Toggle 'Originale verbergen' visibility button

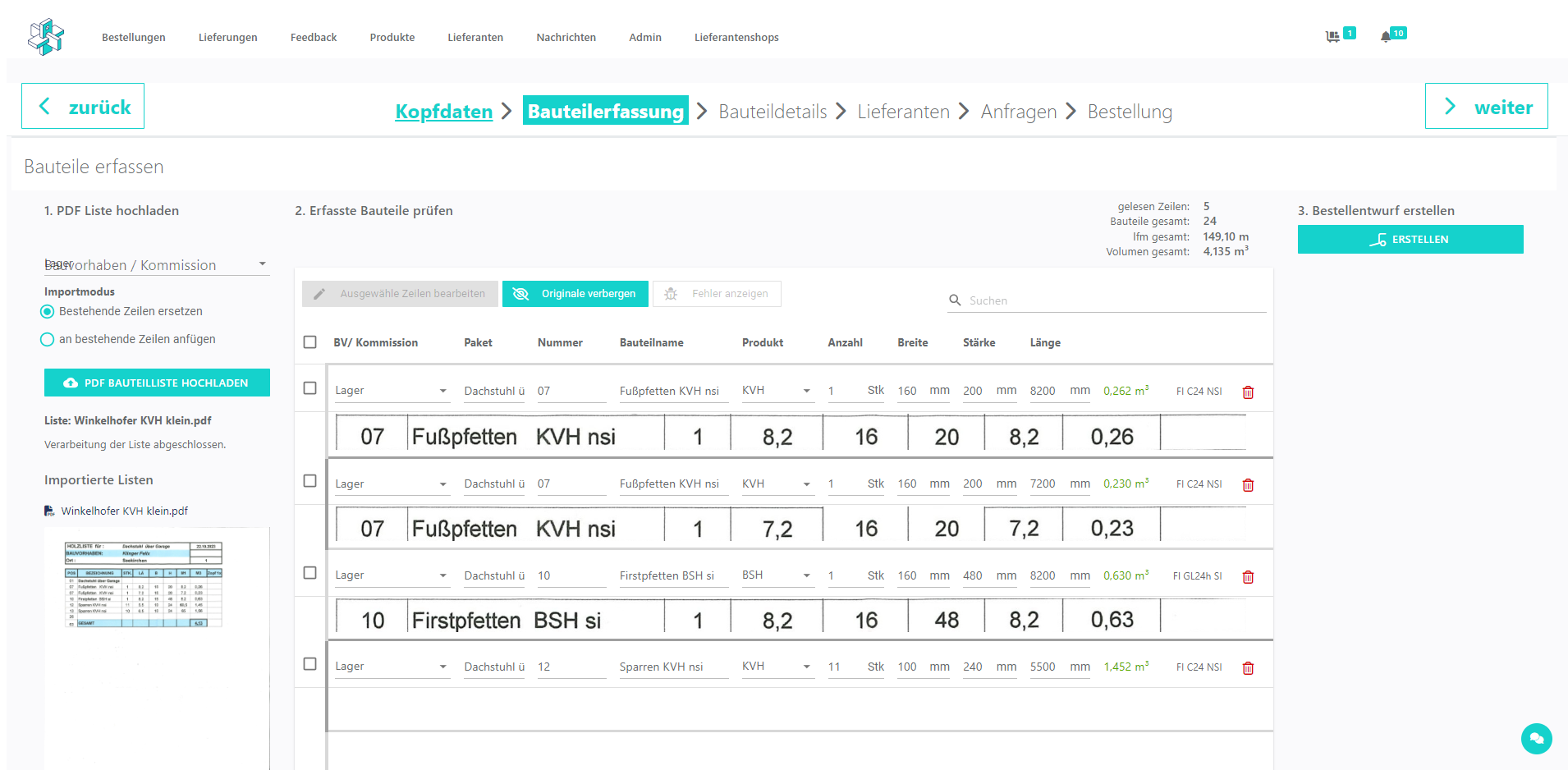point(575,294)
